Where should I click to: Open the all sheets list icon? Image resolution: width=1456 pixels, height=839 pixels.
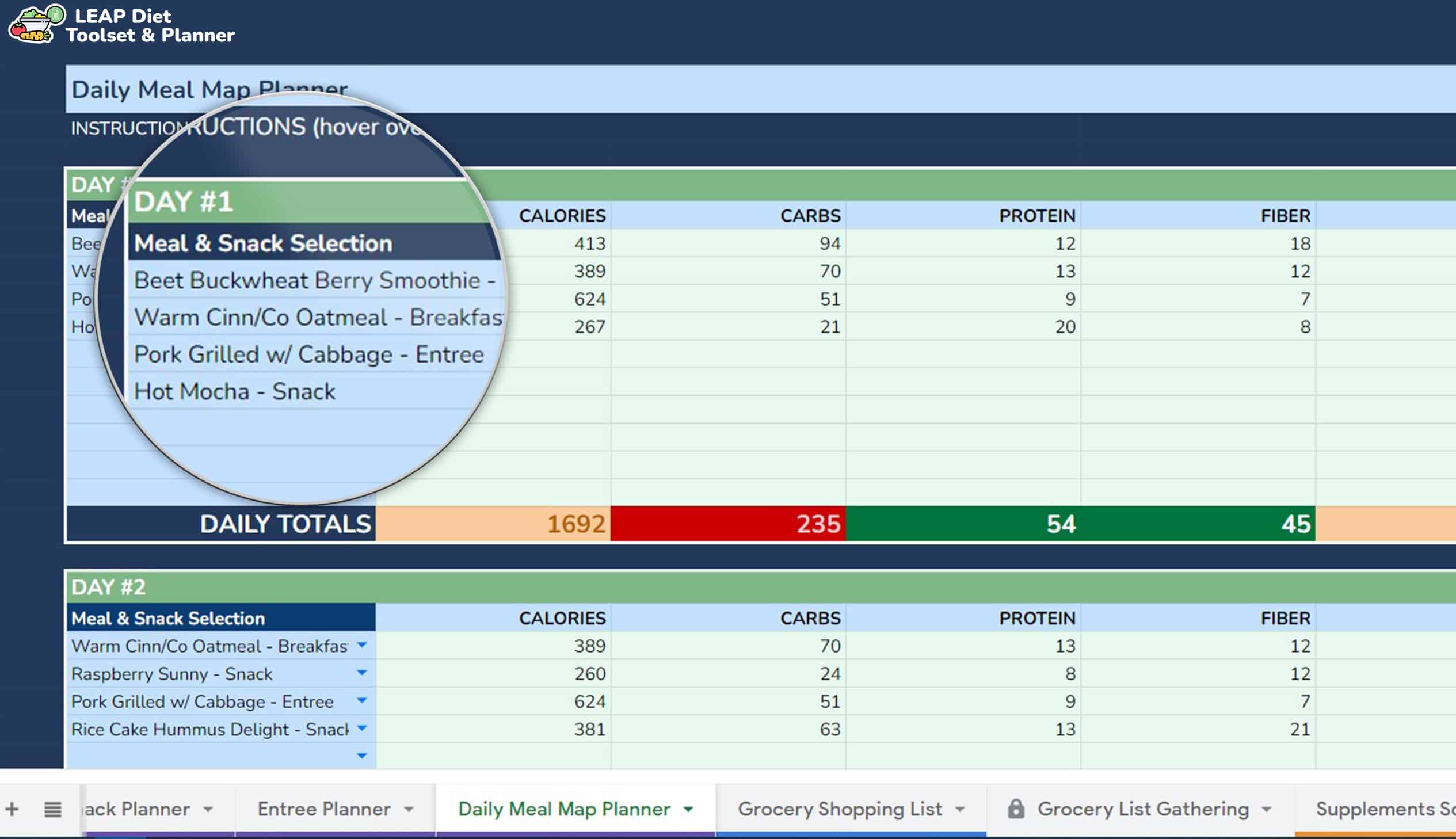[x=53, y=809]
